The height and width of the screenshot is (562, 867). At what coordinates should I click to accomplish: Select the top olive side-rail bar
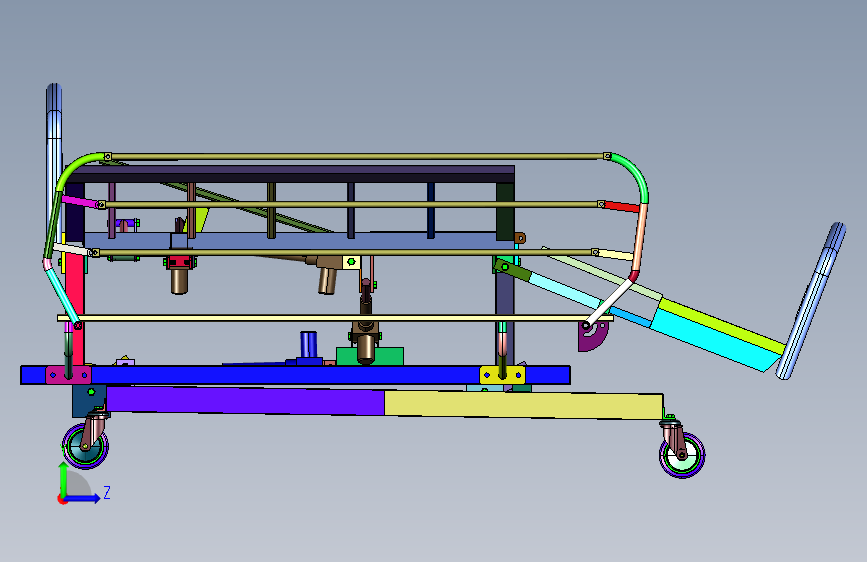click(357, 157)
